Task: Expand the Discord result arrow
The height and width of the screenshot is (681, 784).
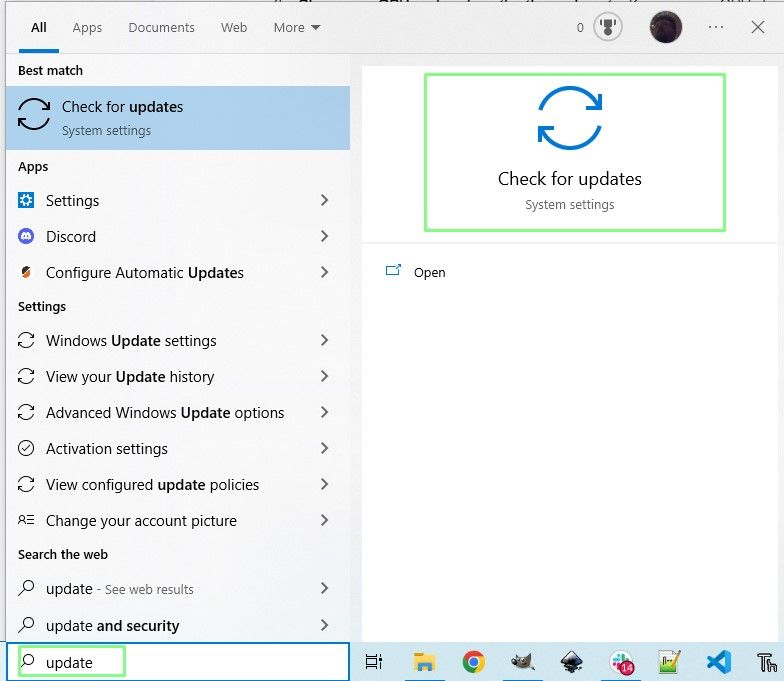Action: coord(324,236)
